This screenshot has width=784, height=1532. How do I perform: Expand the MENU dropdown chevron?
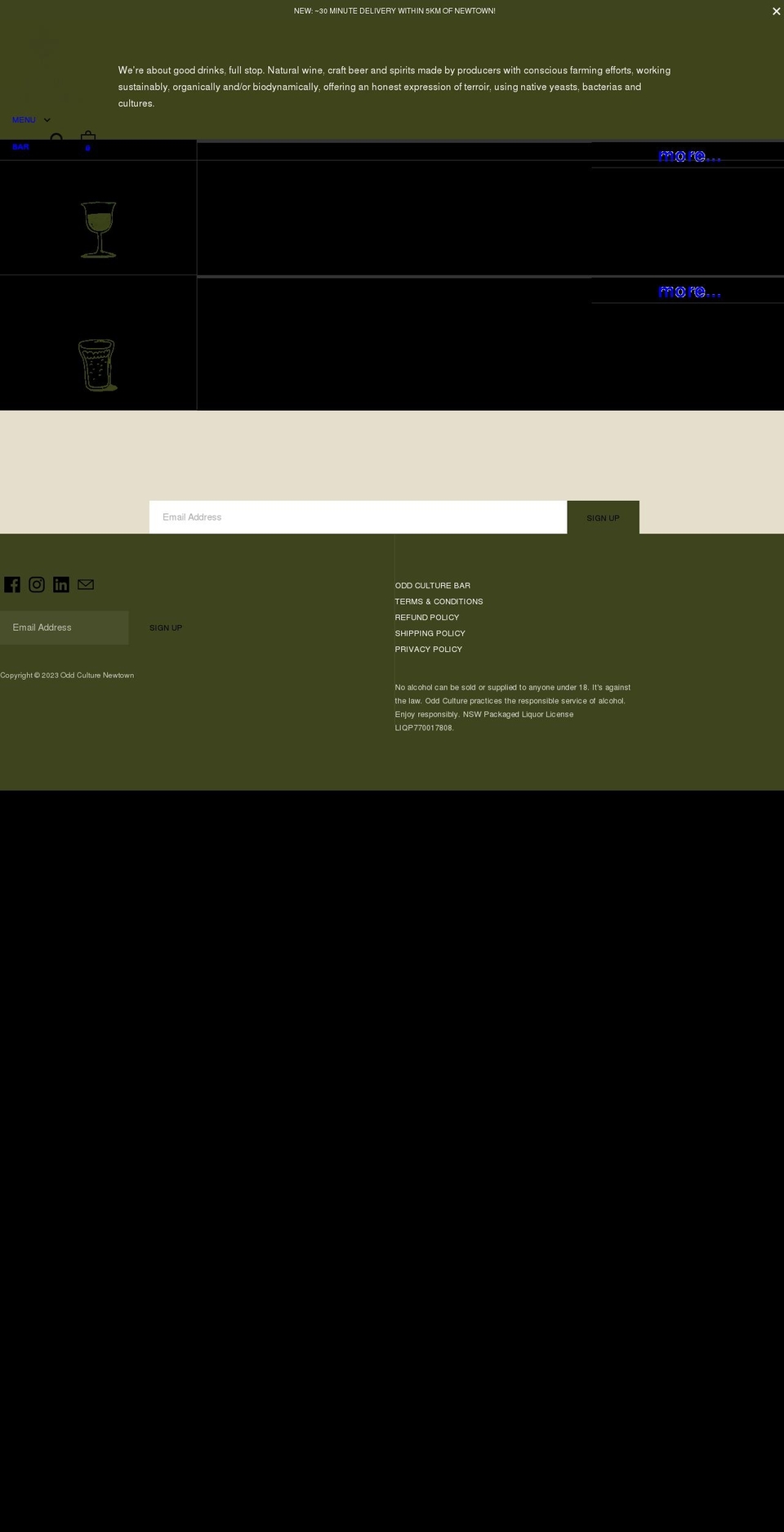pos(47,120)
